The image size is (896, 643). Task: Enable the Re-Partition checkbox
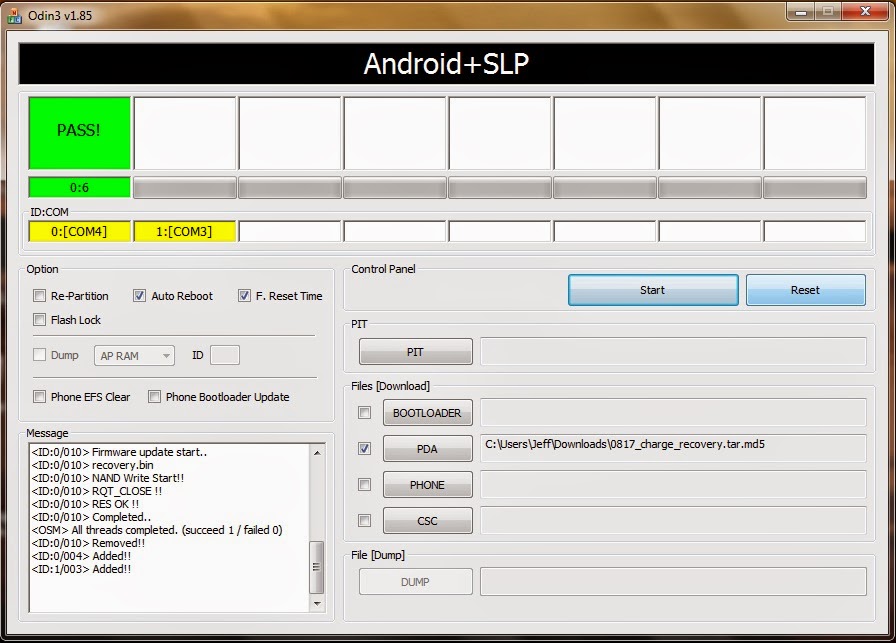pos(39,295)
